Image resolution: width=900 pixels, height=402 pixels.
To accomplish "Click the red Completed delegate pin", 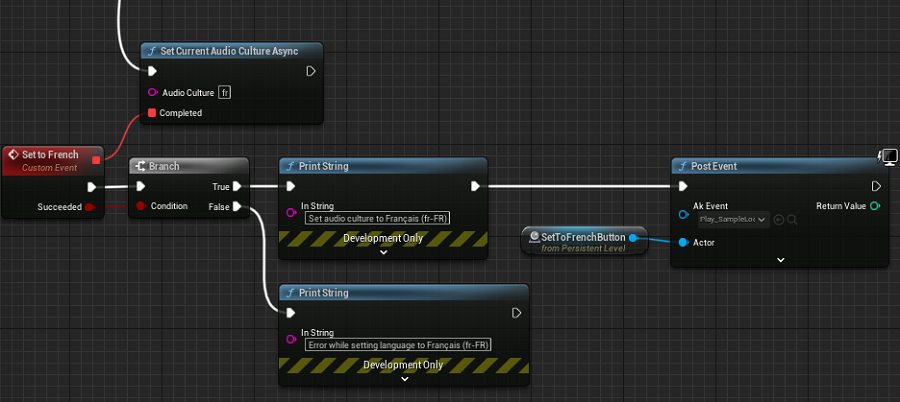I will 152,113.
